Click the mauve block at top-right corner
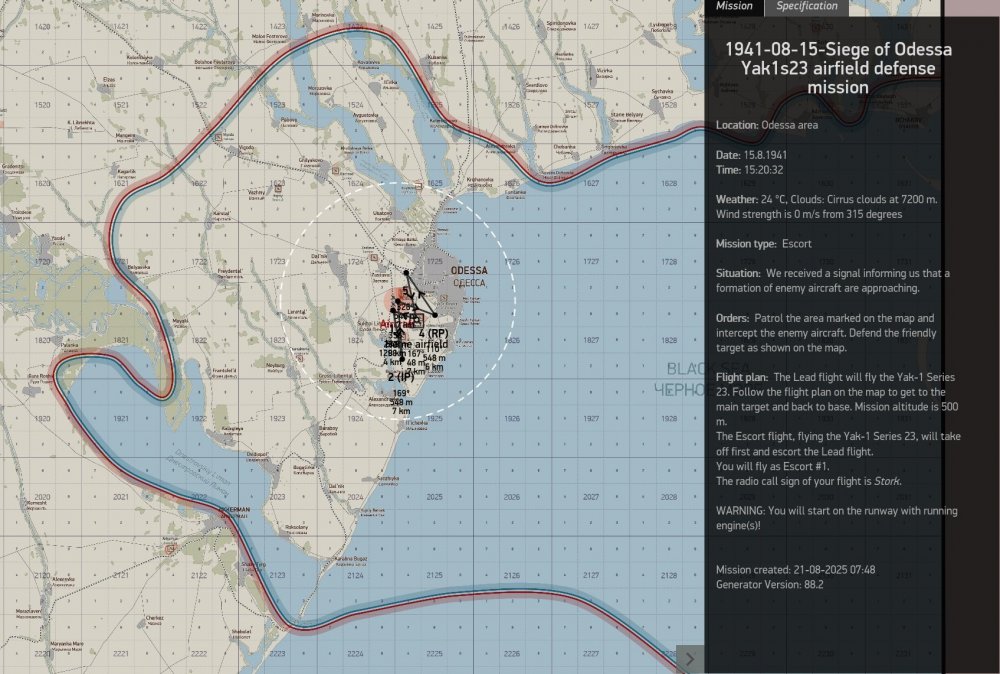The image size is (1000, 674). point(971,8)
